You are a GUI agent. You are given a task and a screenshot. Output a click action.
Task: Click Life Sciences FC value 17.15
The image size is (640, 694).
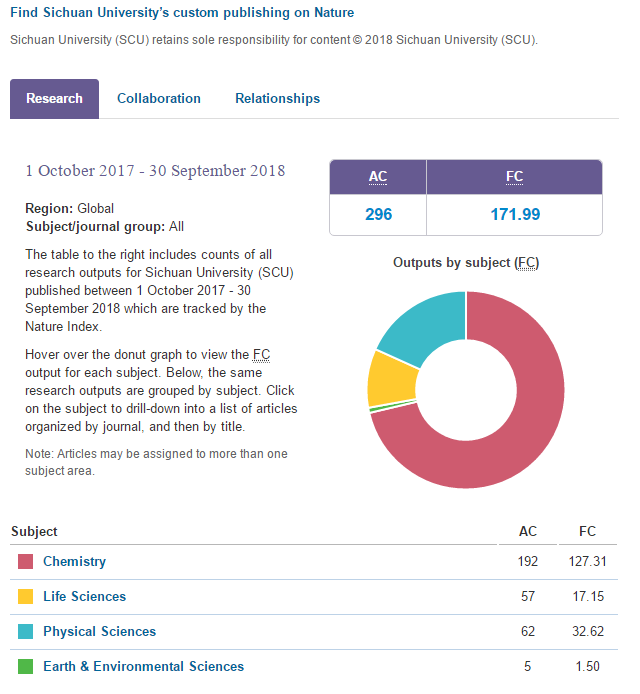coord(588,596)
